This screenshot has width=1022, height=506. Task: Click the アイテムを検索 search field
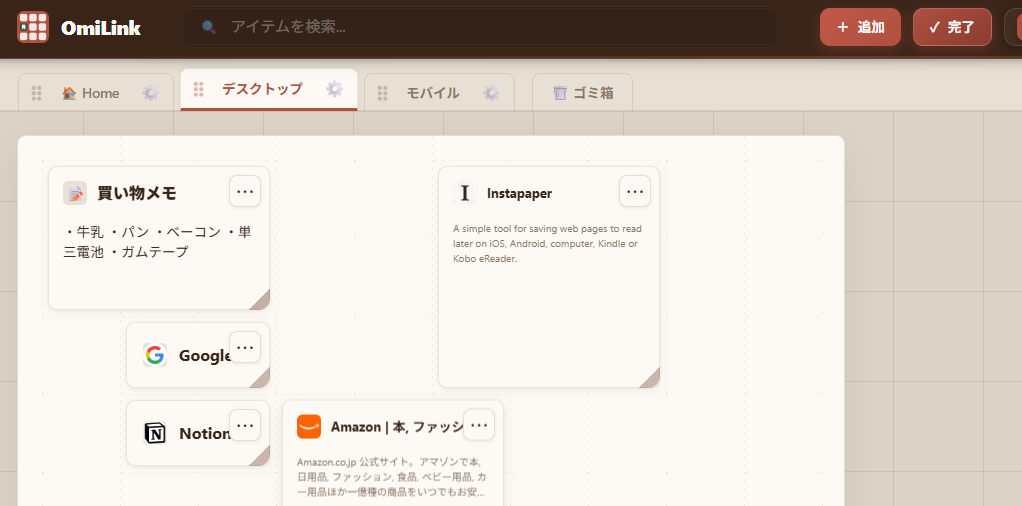pyautogui.click(x=480, y=27)
